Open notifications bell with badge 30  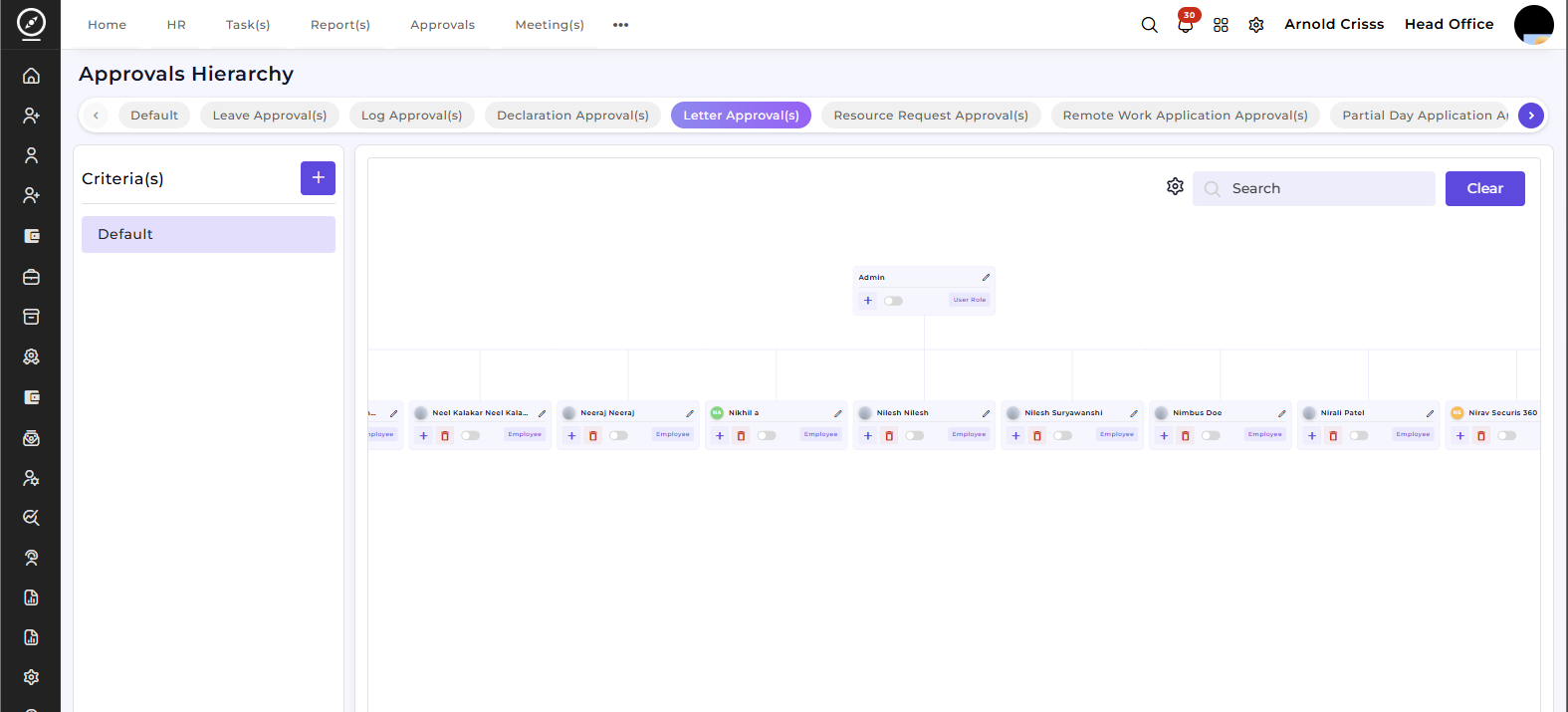tap(1186, 24)
